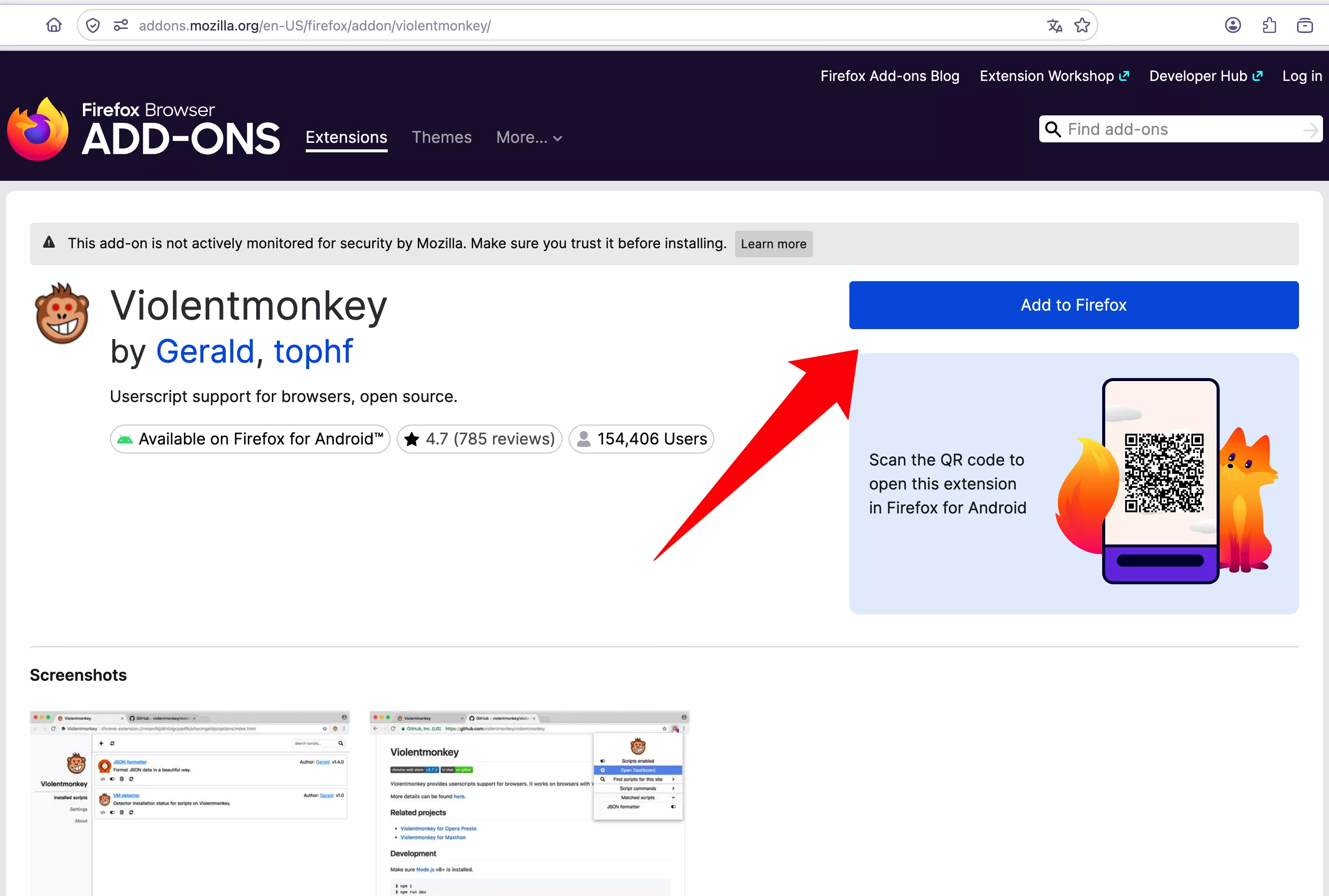Click the warning triangle icon in notice
This screenshot has width=1329, height=896.
pos(49,242)
